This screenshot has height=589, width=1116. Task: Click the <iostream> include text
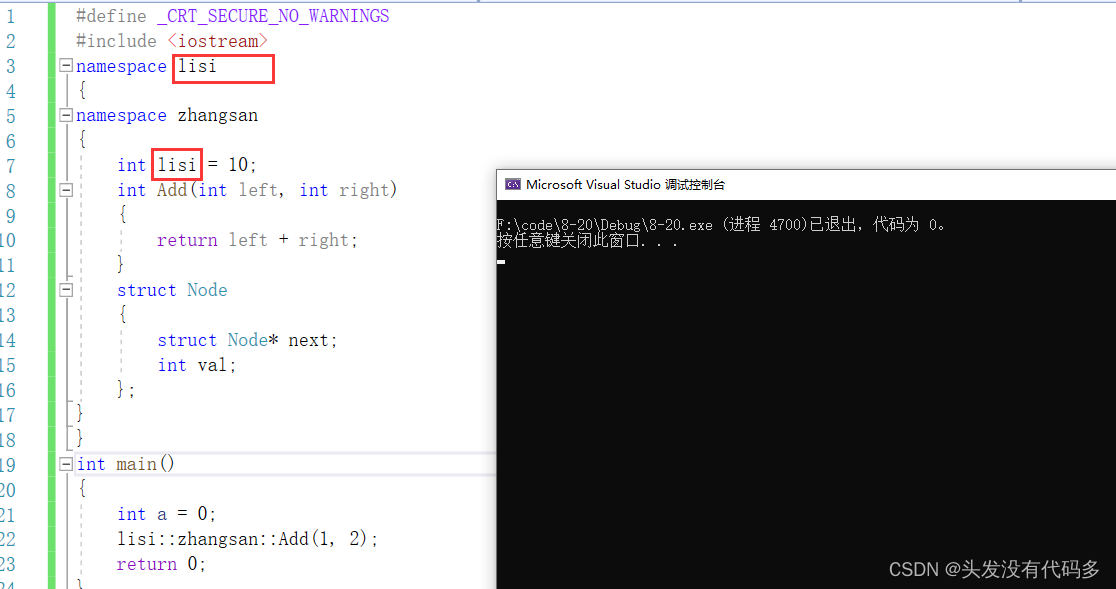click(217, 41)
